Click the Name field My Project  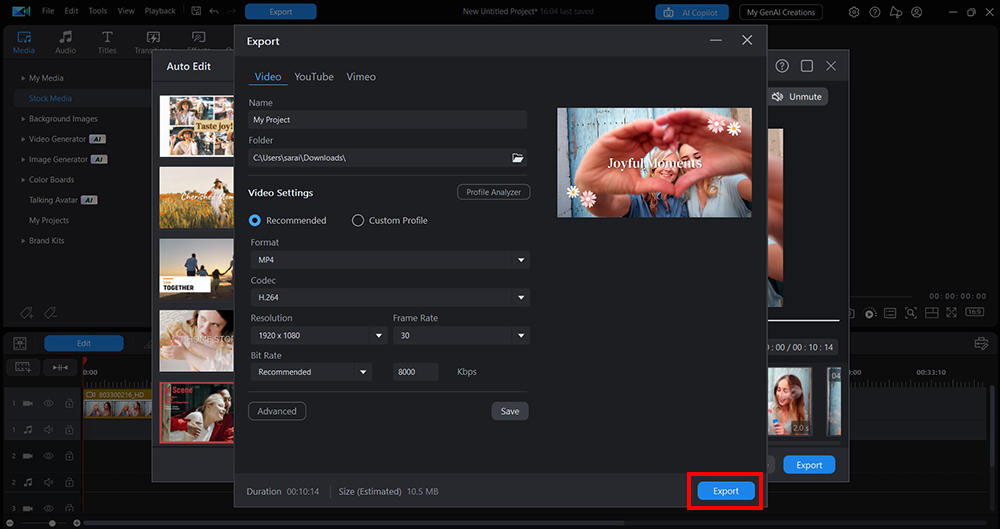pos(388,119)
